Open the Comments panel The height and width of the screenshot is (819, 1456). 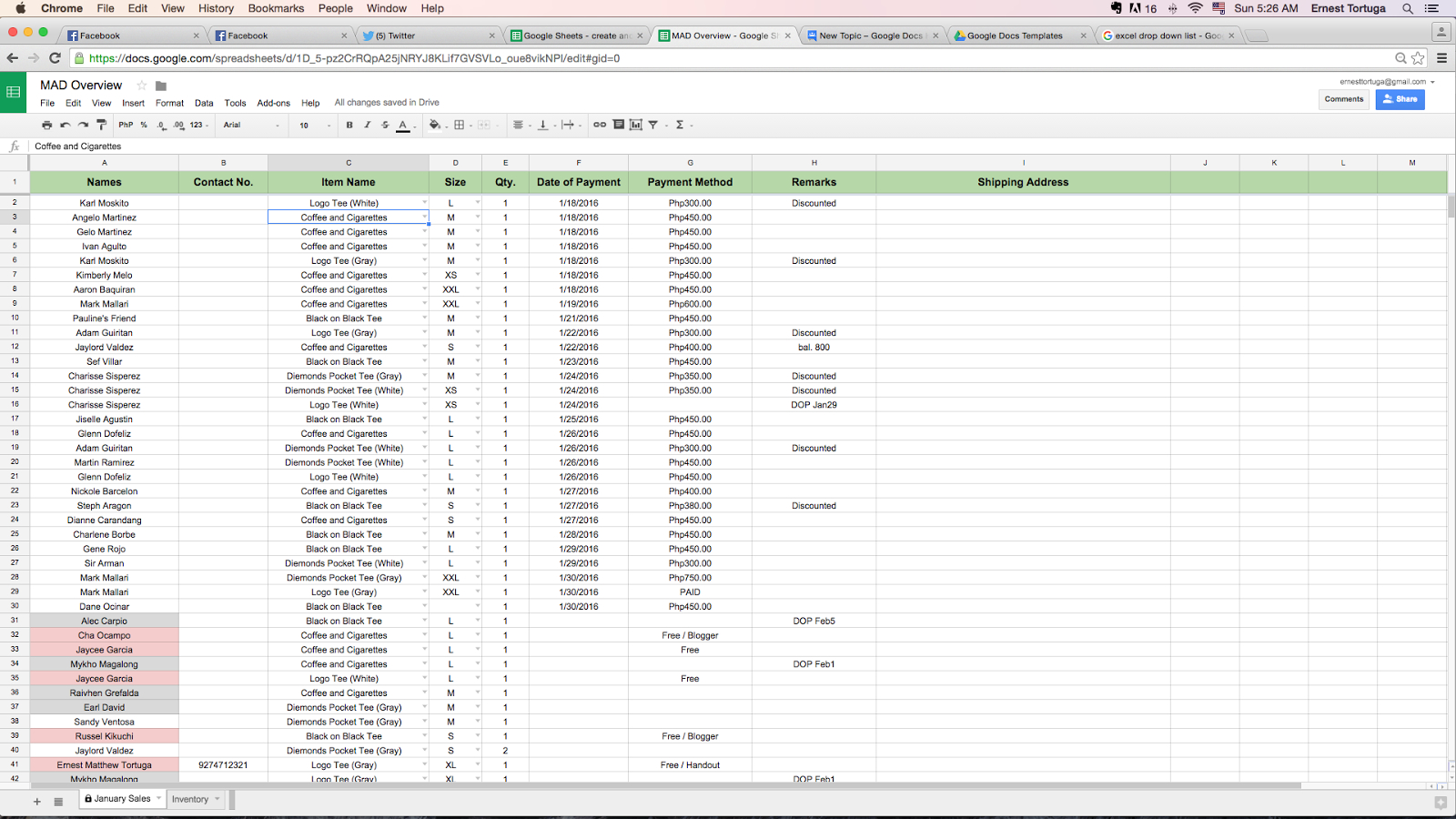1343,99
